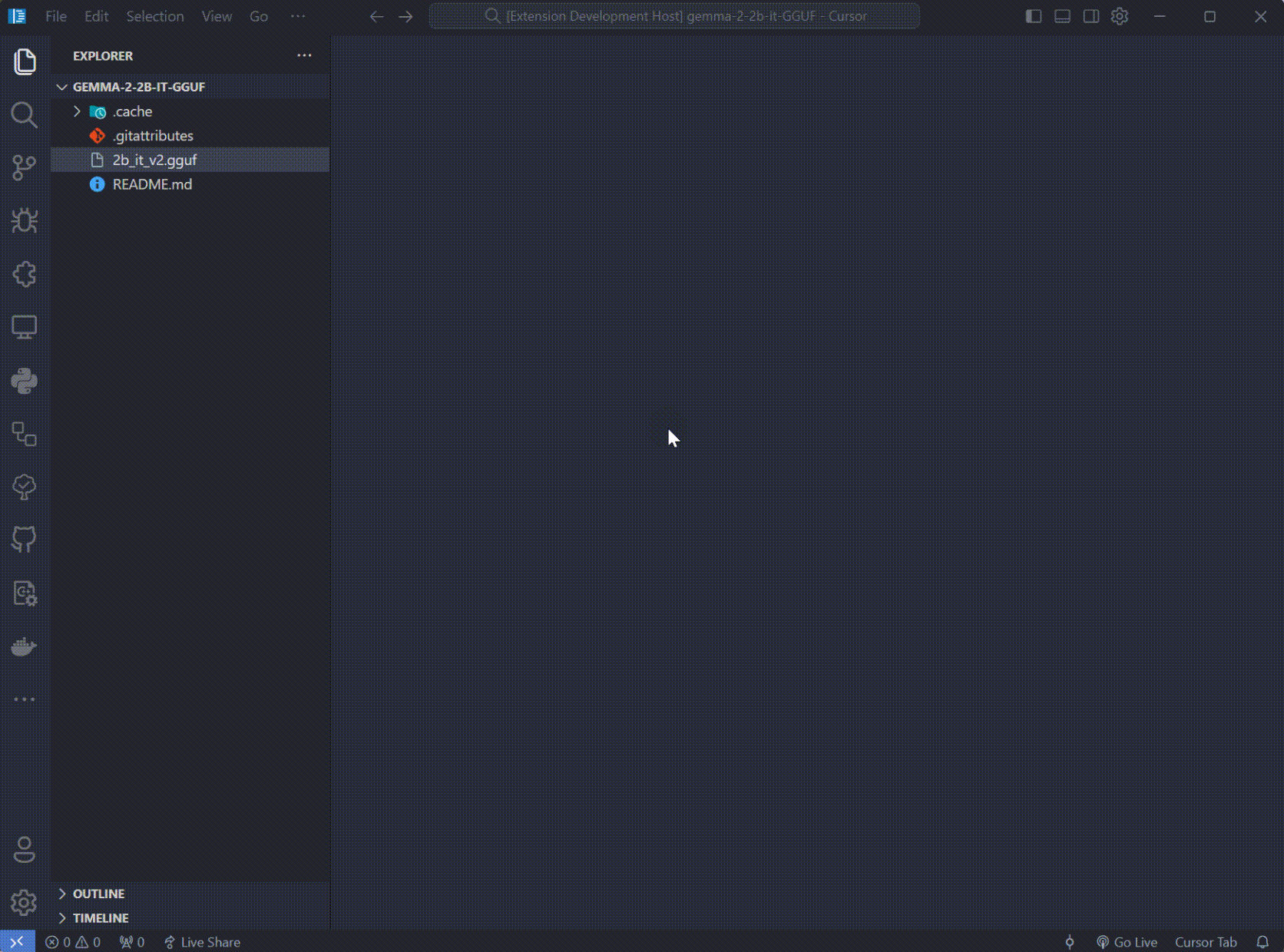Open README.md file
1284x952 pixels.
tap(190, 184)
